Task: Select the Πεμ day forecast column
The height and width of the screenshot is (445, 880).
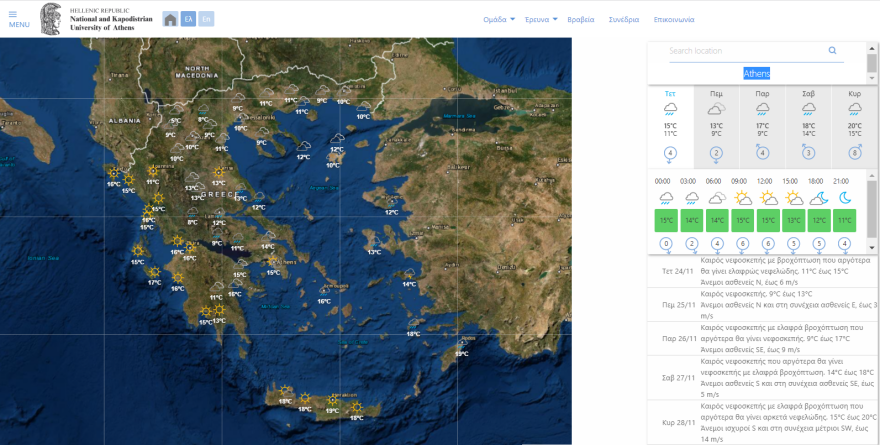Action: click(x=716, y=125)
